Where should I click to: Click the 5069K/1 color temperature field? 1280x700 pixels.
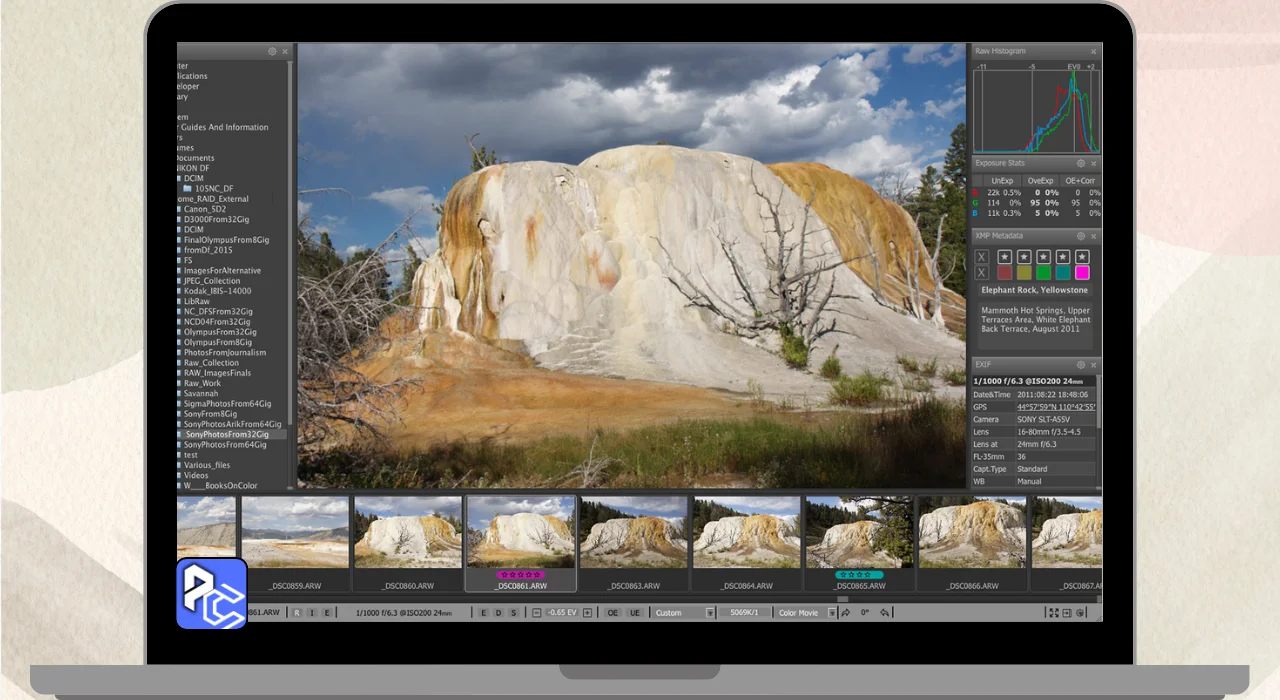pos(744,613)
